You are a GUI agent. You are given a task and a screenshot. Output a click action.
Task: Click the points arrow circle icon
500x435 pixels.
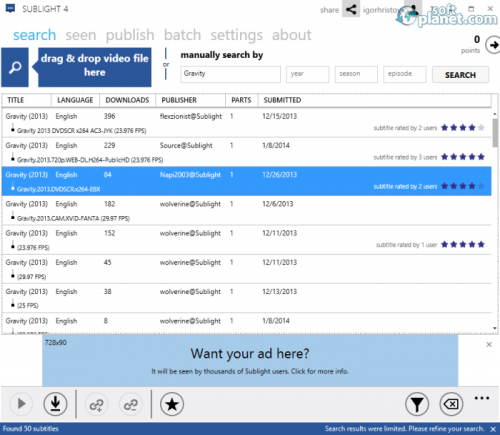(x=493, y=45)
